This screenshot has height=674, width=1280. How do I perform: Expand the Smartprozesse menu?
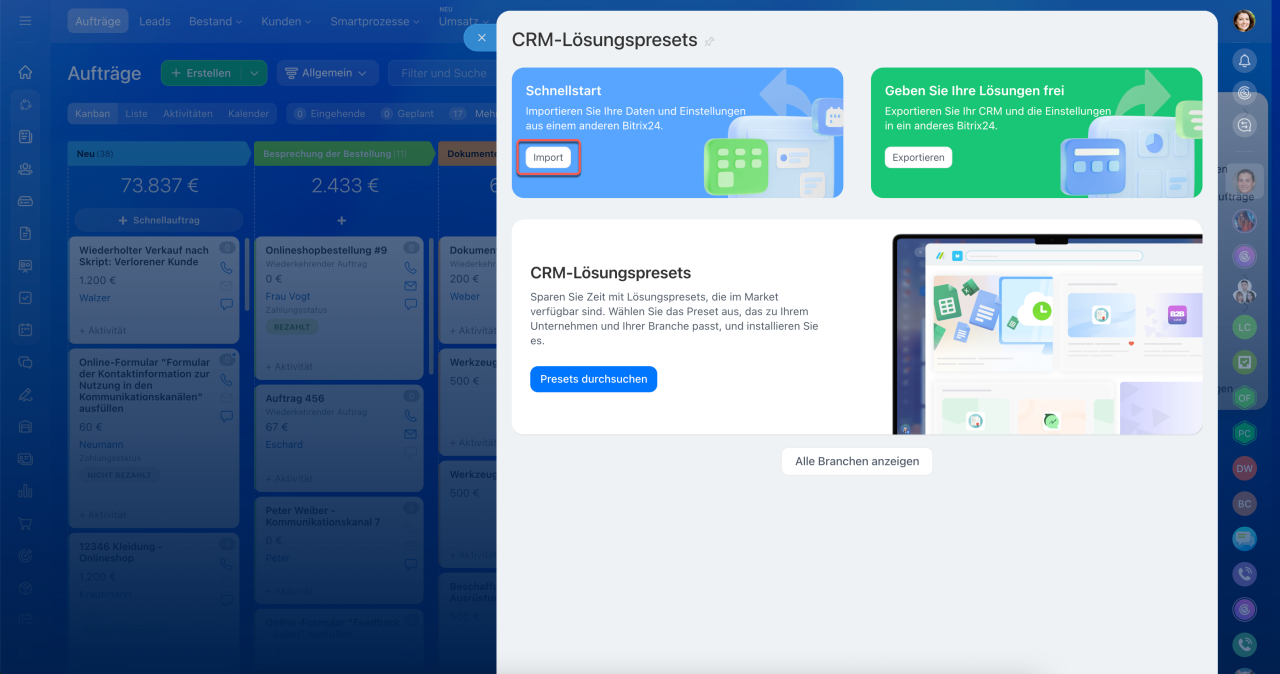(x=375, y=21)
